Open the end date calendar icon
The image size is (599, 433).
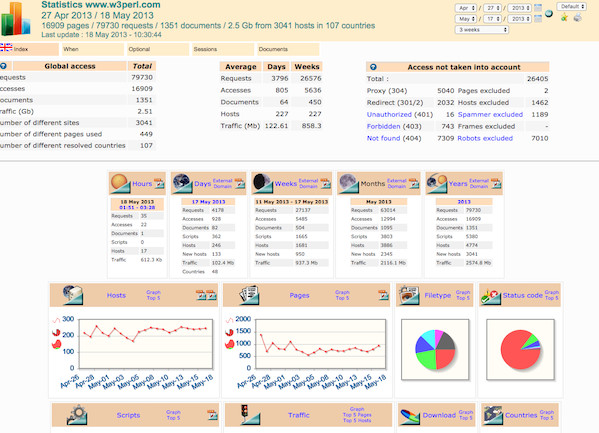click(x=538, y=18)
